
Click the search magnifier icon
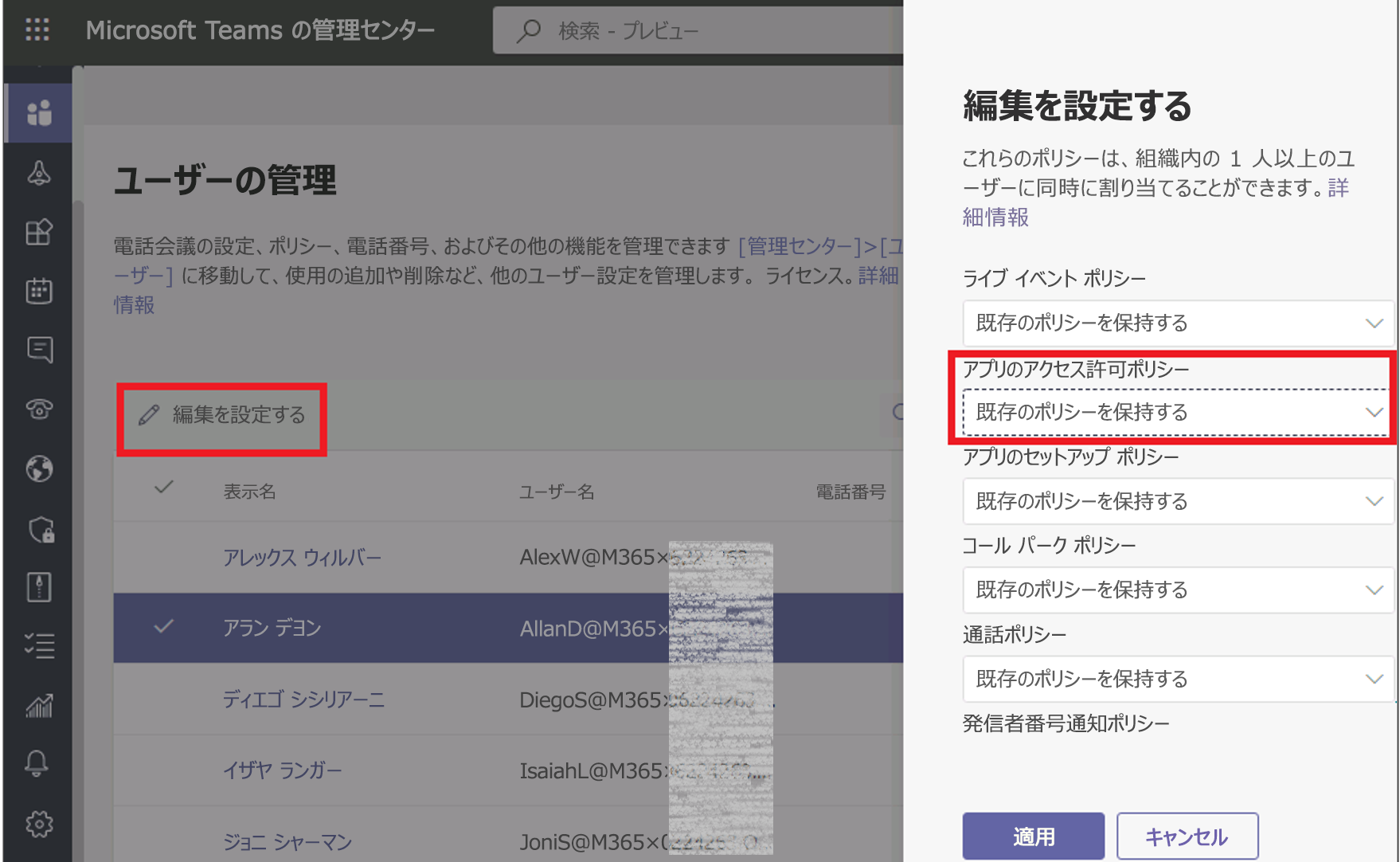[528, 31]
